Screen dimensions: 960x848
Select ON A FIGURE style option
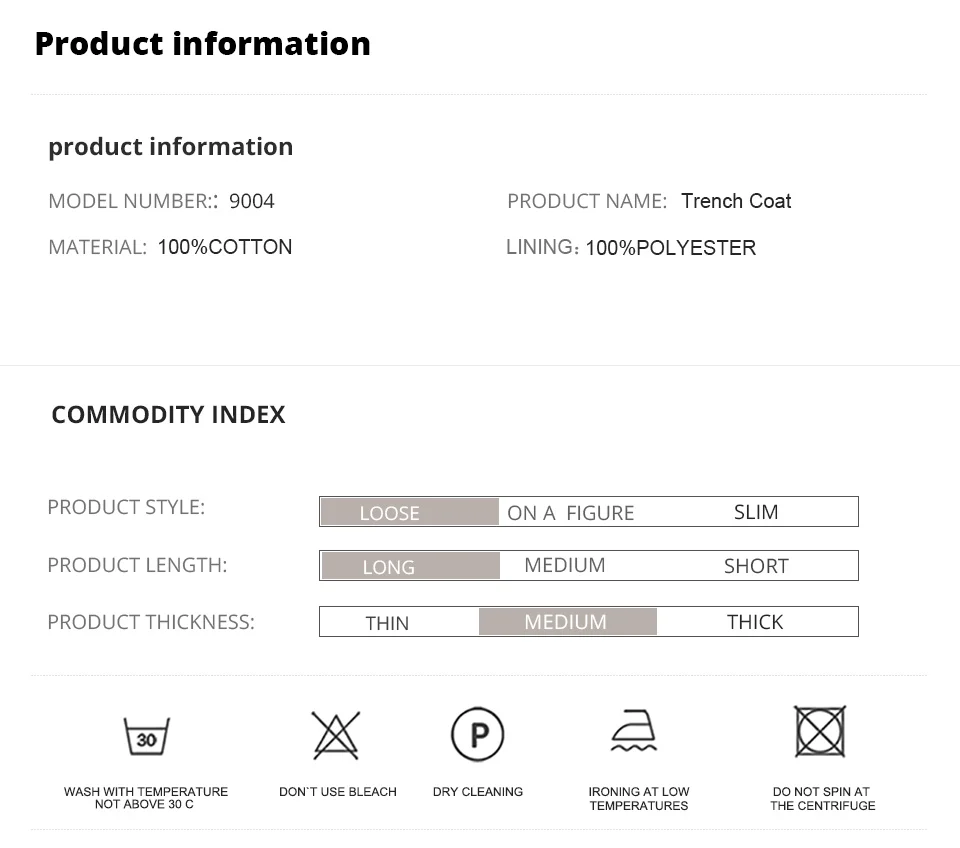(571, 513)
